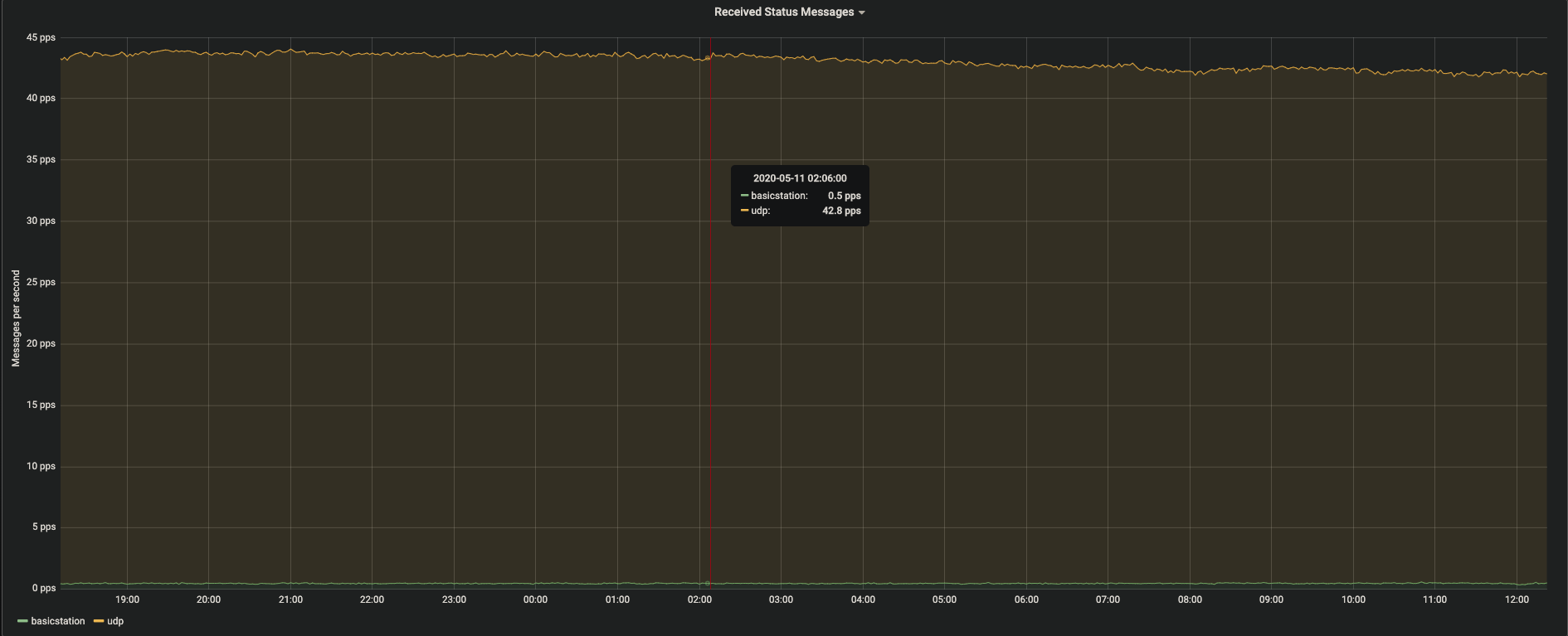Click the 12:00 time axis label
1568x636 pixels.
coord(1517,600)
